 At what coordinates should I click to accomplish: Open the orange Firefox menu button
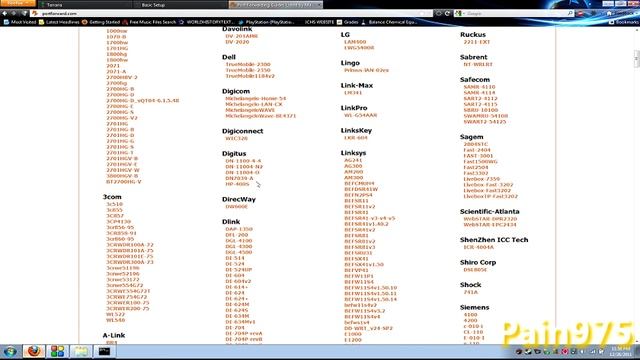click(x=18, y=3)
